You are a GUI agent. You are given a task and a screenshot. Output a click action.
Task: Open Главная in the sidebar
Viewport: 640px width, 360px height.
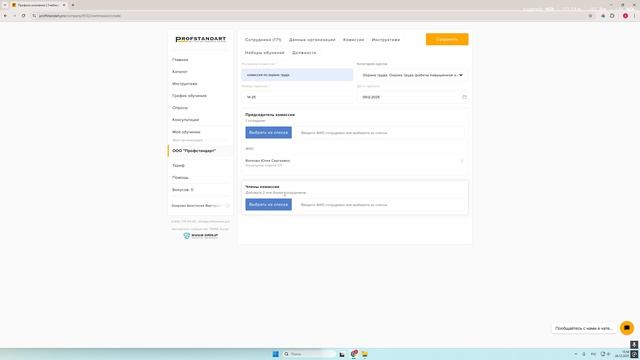pos(180,60)
